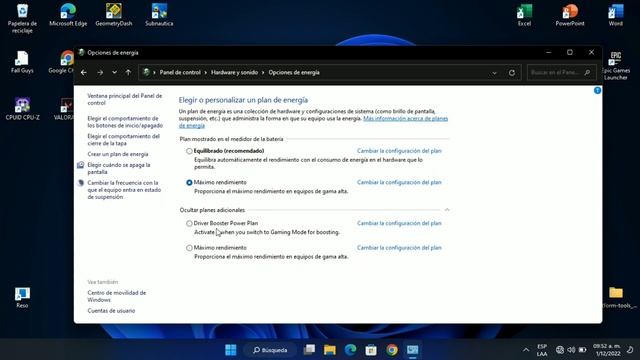
Task: Select the Equilibrado (recomendado) power plan
Action: tap(189, 151)
